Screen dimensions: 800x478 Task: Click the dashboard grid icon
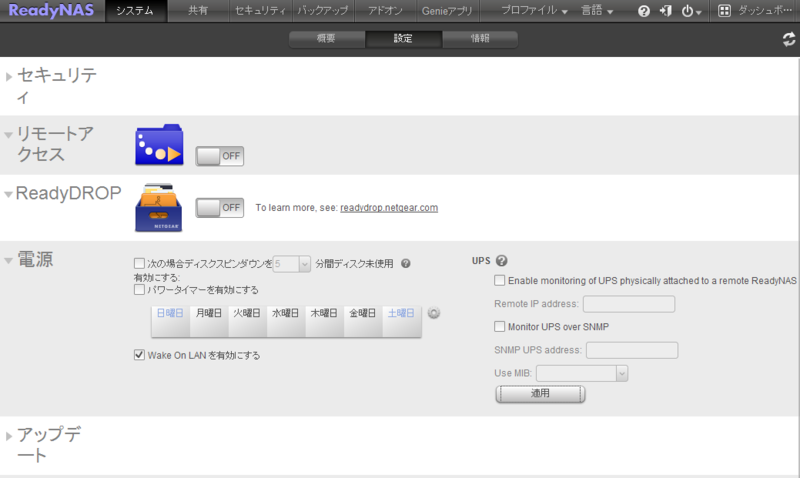724,11
